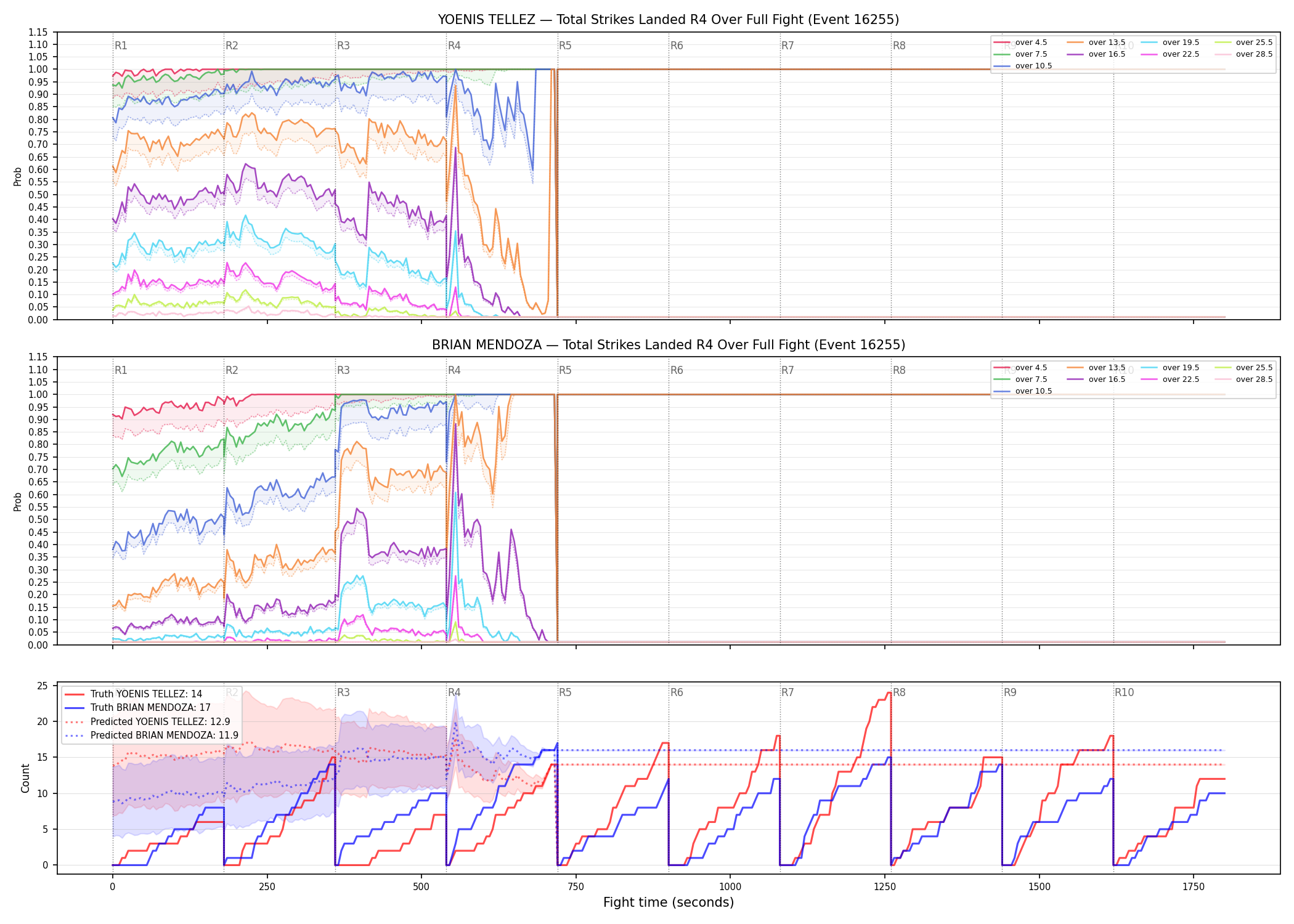Click the x-axis tick label 1750
Screen dimensions: 1294x924
click(x=1194, y=886)
